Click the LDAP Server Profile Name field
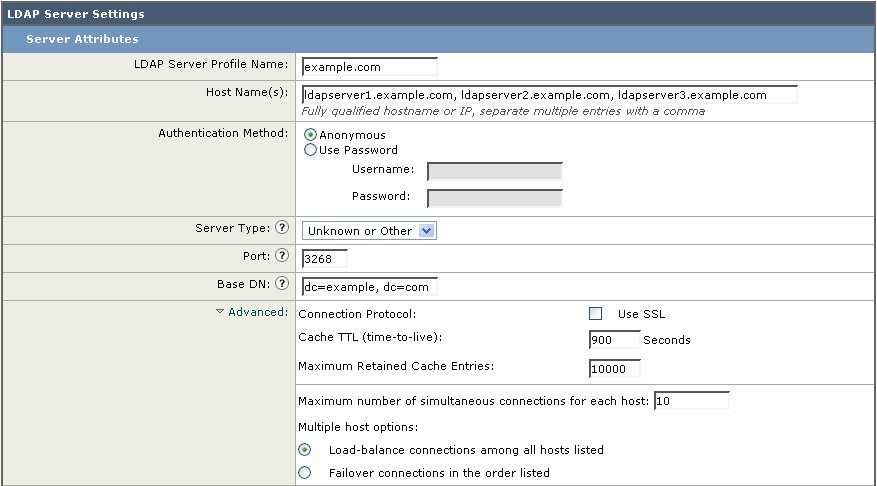The height and width of the screenshot is (486, 877). 369,67
